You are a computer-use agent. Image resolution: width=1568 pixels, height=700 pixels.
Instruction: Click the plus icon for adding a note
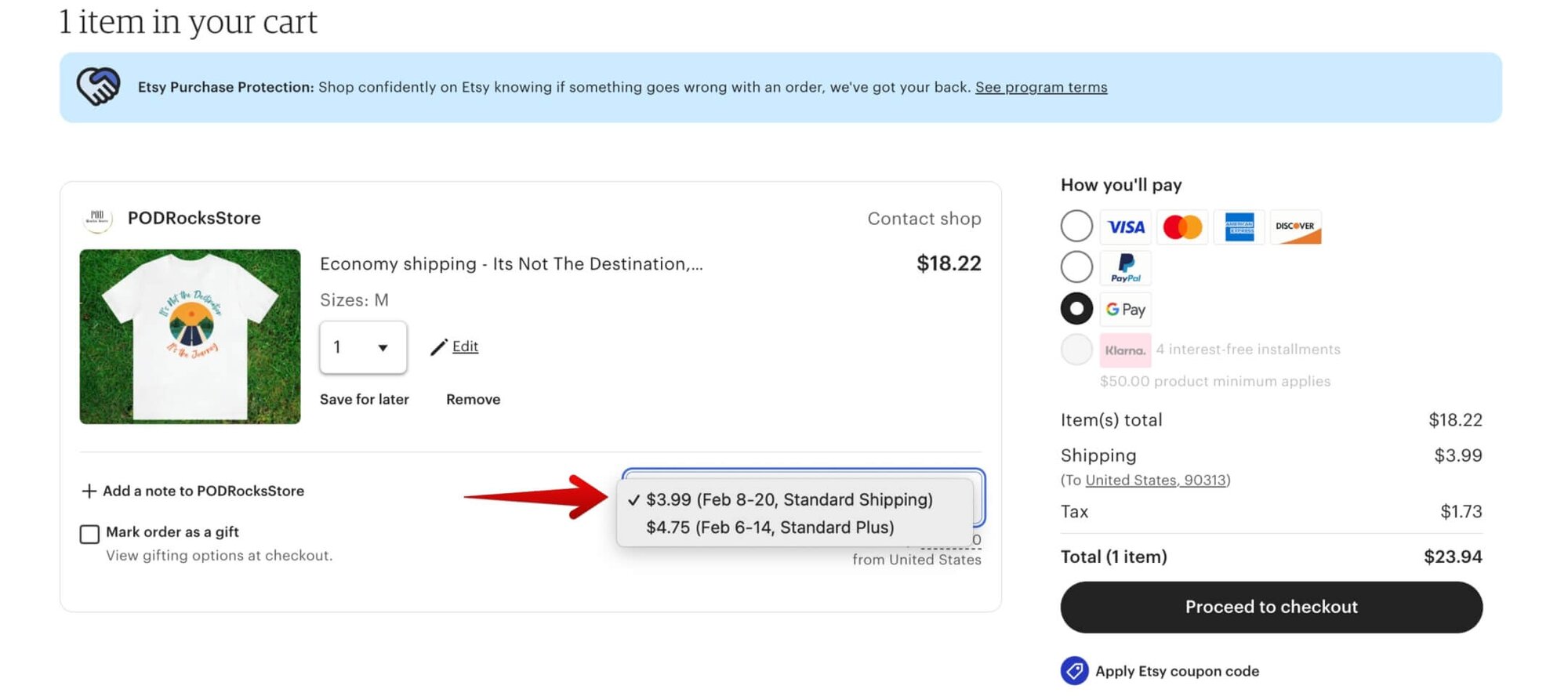point(89,491)
